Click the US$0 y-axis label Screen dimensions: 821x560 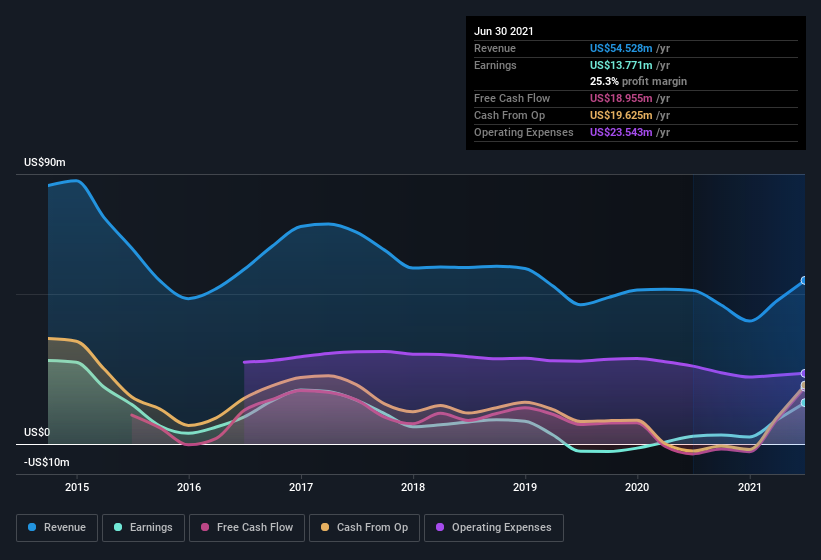(37, 432)
